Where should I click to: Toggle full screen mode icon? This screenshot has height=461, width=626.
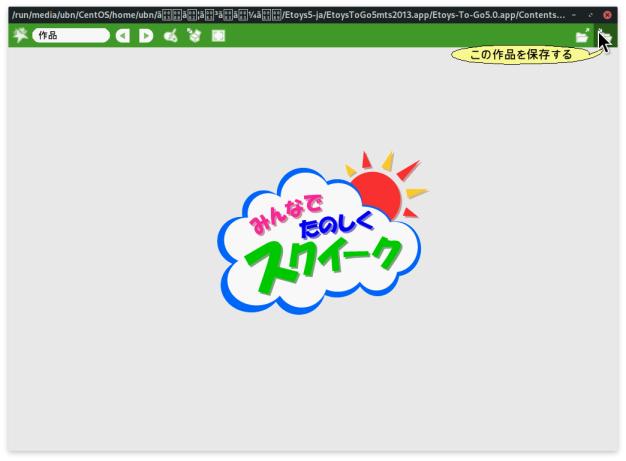(218, 36)
